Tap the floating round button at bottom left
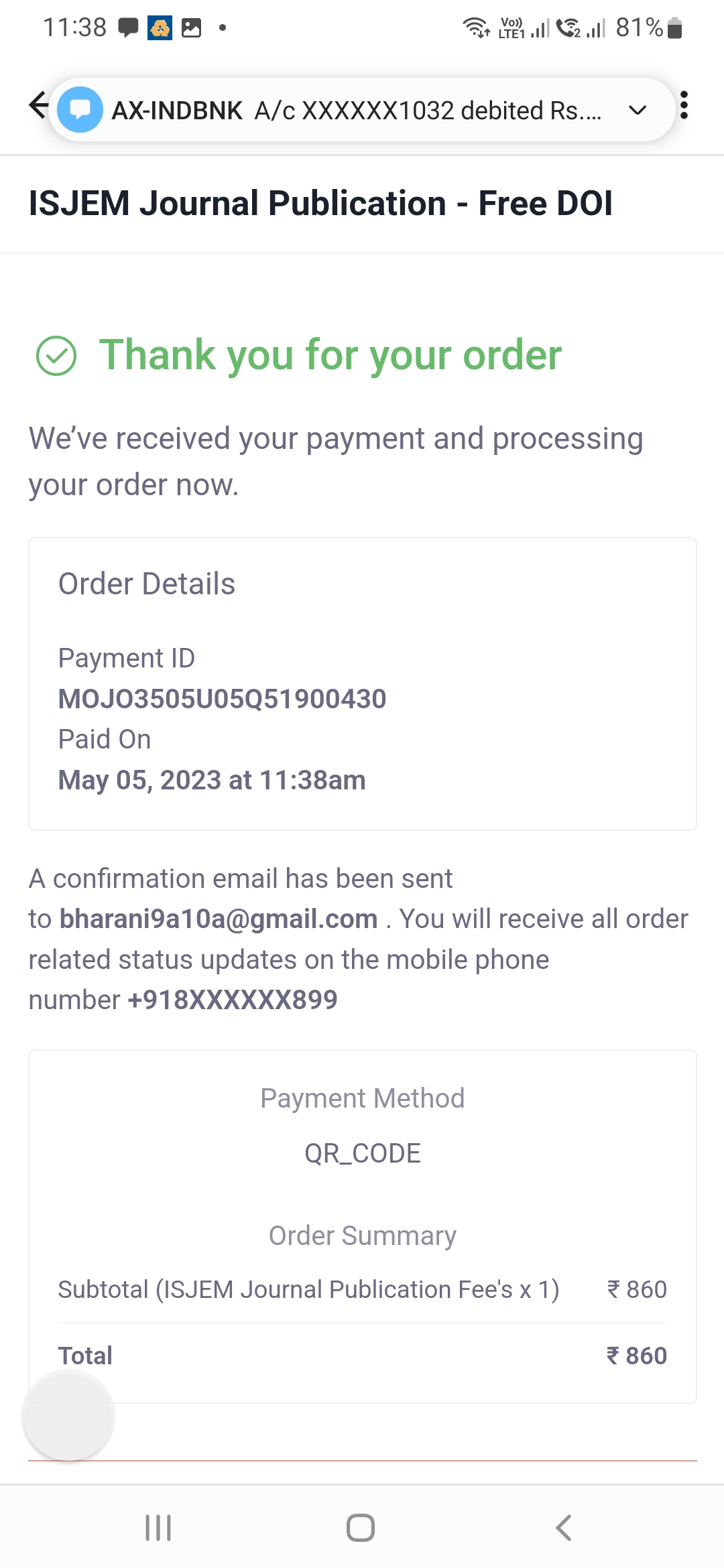 tap(68, 1415)
